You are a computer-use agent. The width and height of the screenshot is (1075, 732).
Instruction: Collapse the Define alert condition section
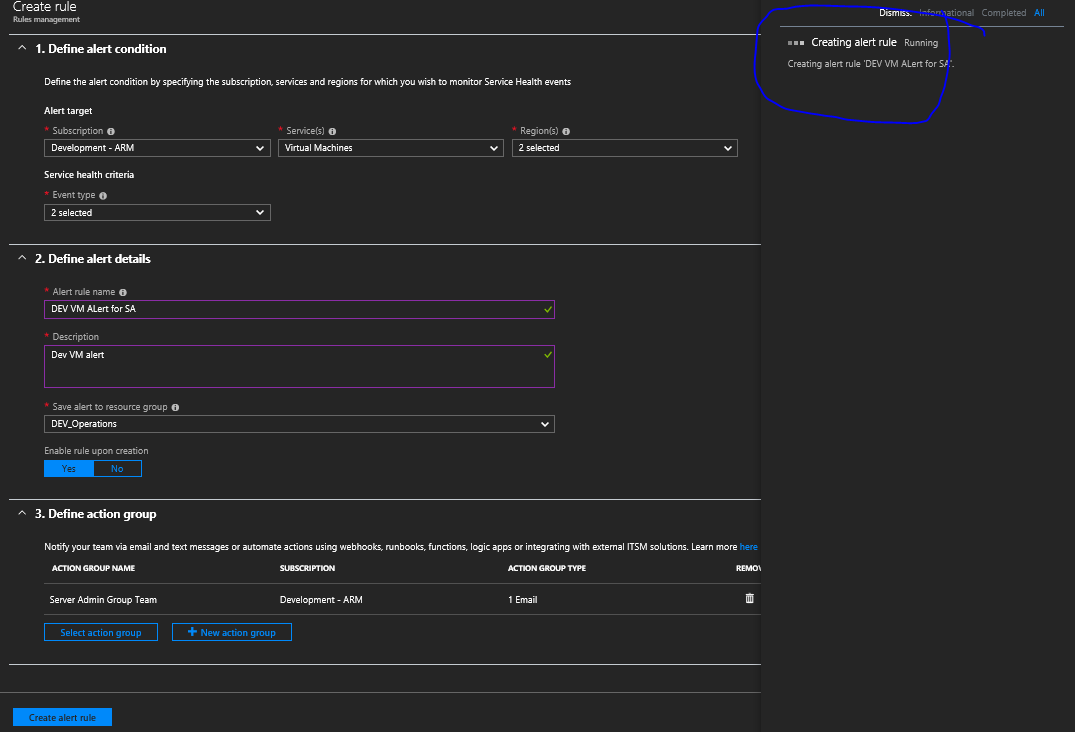22,48
